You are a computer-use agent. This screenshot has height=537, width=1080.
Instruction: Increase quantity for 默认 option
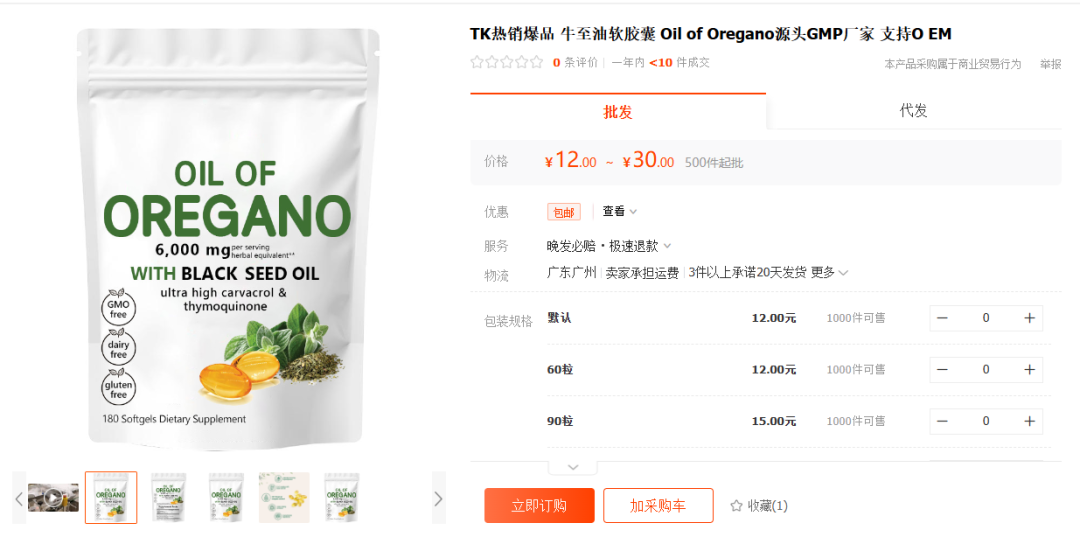coord(1029,318)
